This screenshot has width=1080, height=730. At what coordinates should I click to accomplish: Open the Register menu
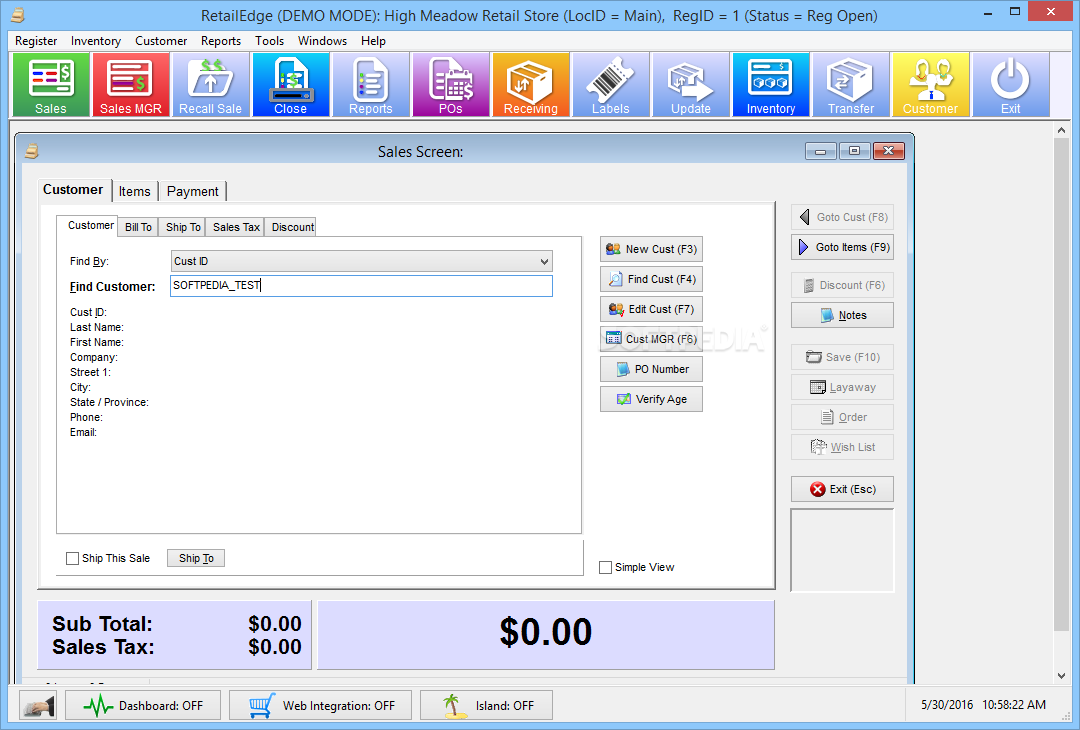36,41
